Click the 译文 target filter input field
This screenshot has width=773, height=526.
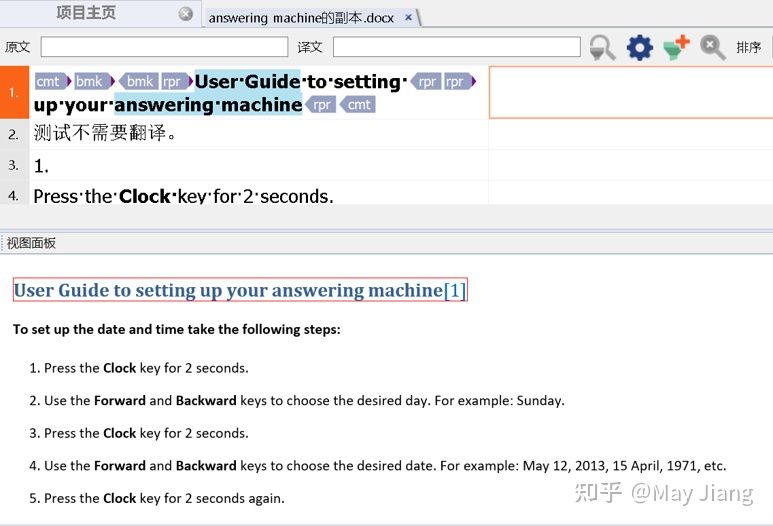[456, 47]
